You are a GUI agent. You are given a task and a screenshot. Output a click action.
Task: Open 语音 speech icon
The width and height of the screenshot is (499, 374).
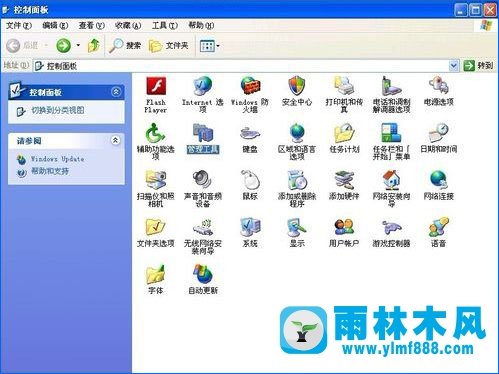[439, 233]
